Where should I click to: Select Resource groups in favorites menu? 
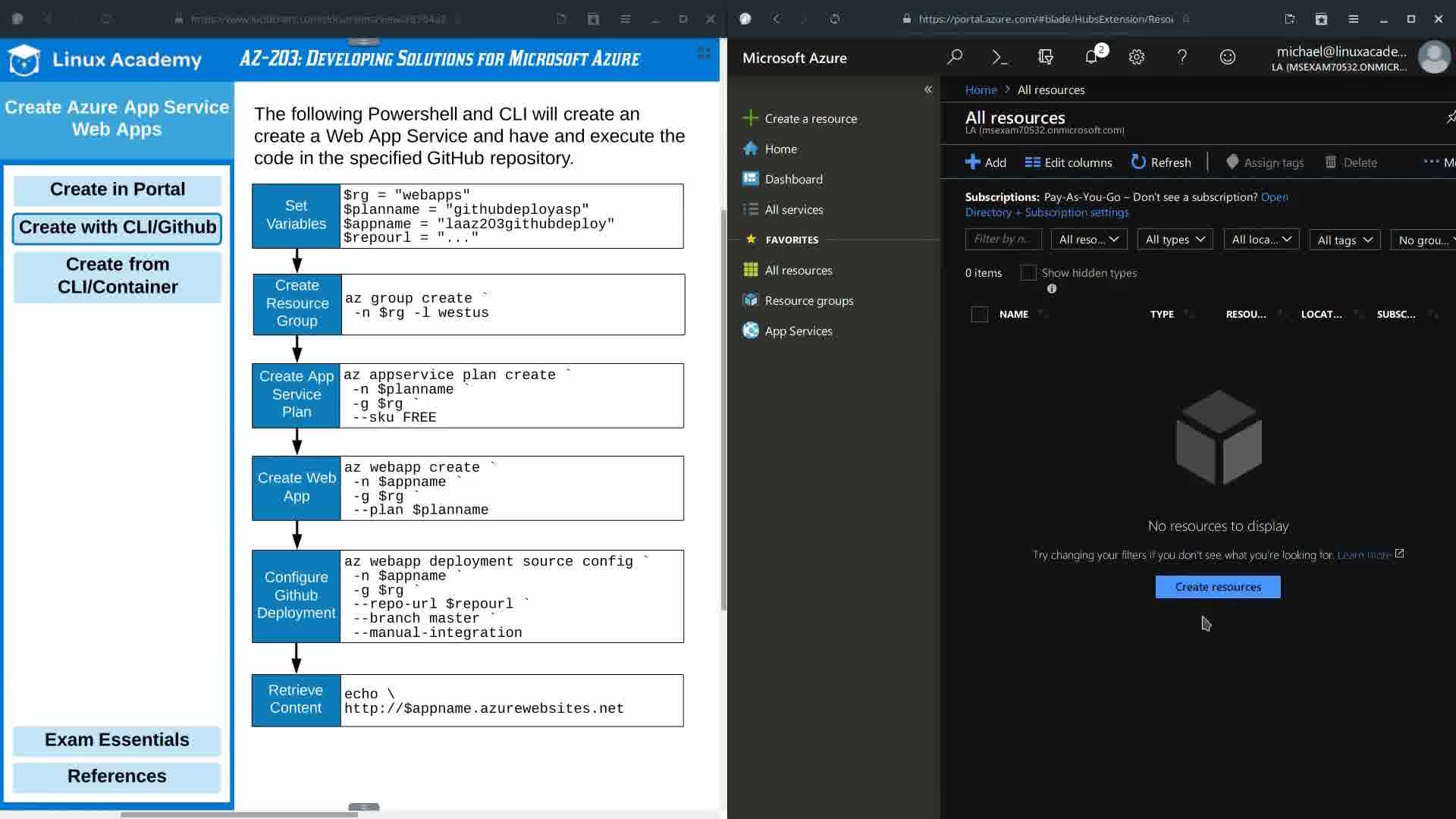808,300
